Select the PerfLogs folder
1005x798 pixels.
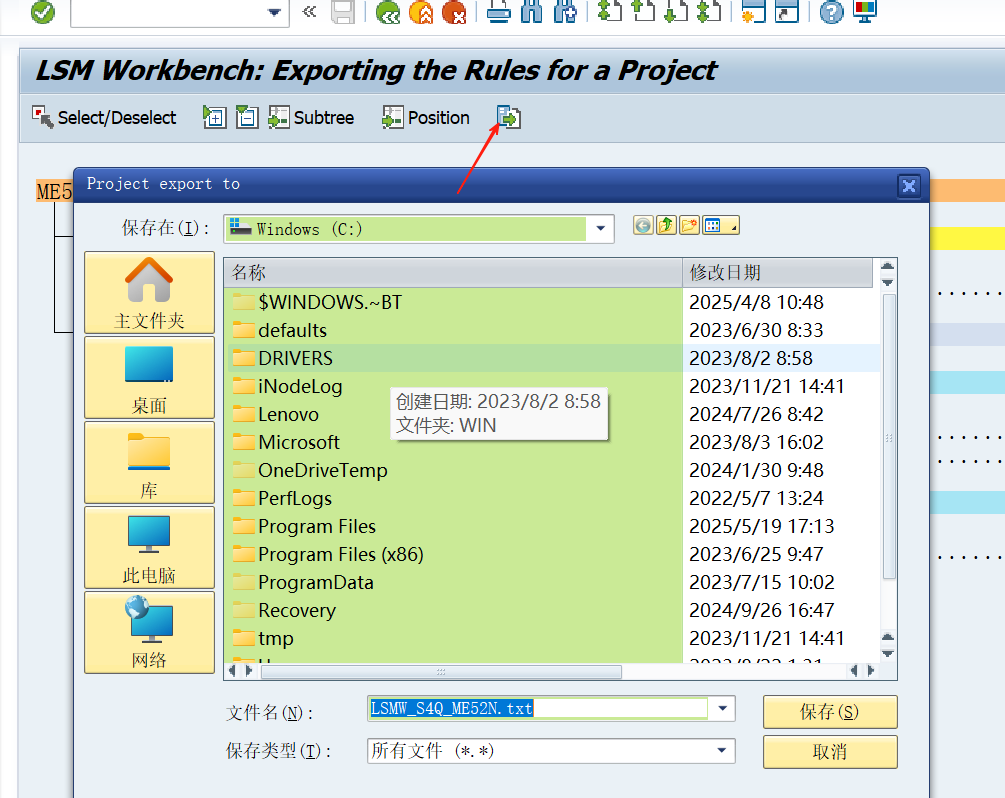282,498
